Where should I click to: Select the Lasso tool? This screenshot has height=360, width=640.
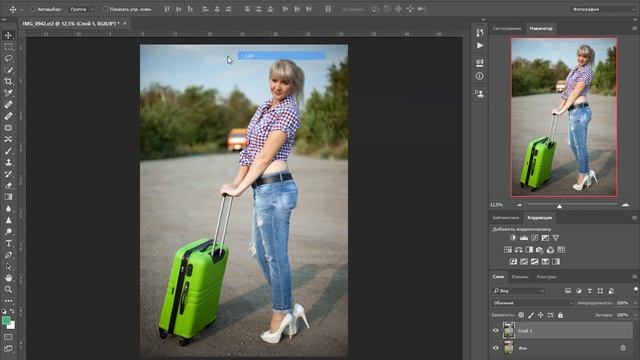[8, 58]
